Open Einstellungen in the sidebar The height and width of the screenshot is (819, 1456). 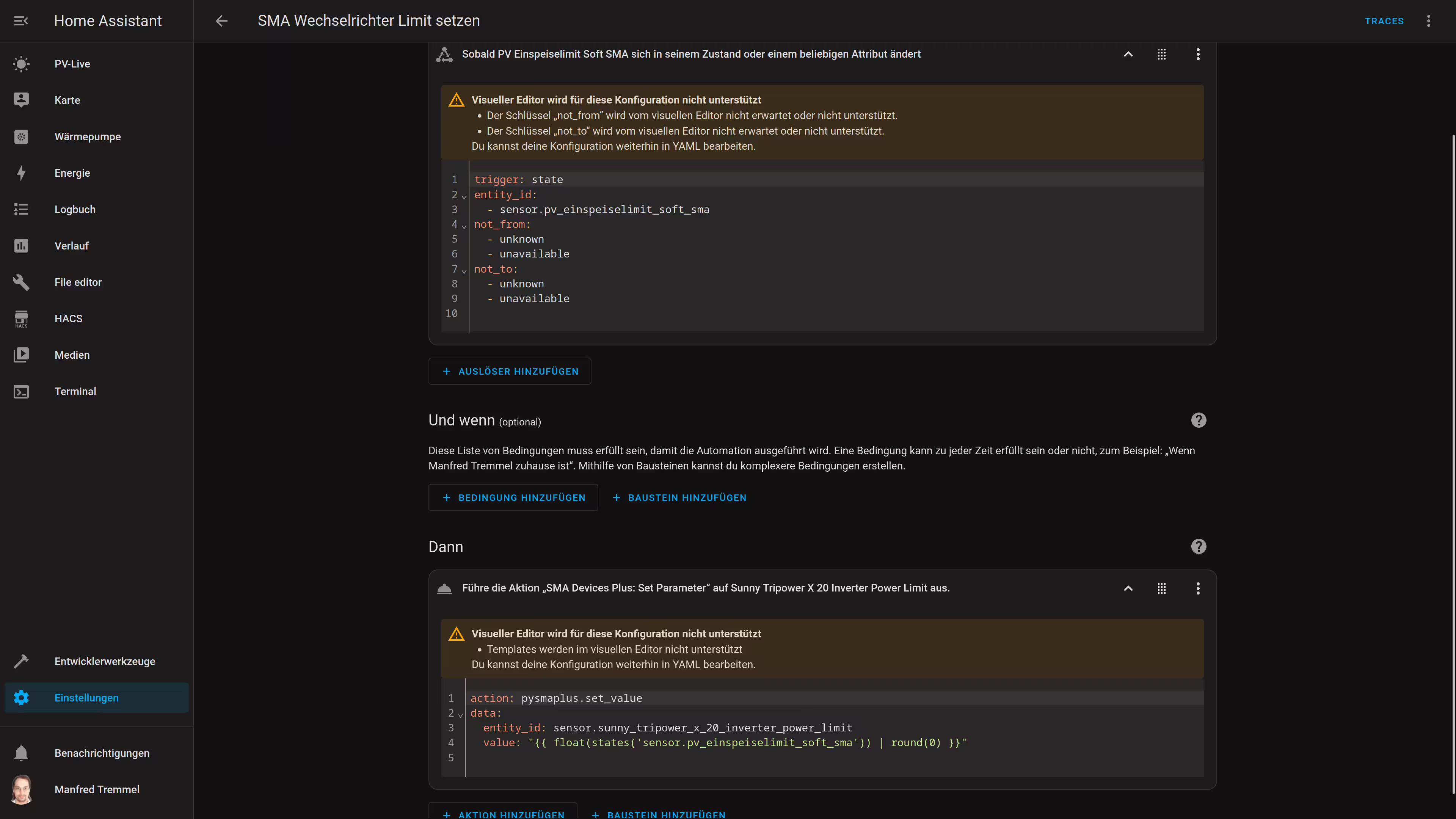[x=97, y=698]
